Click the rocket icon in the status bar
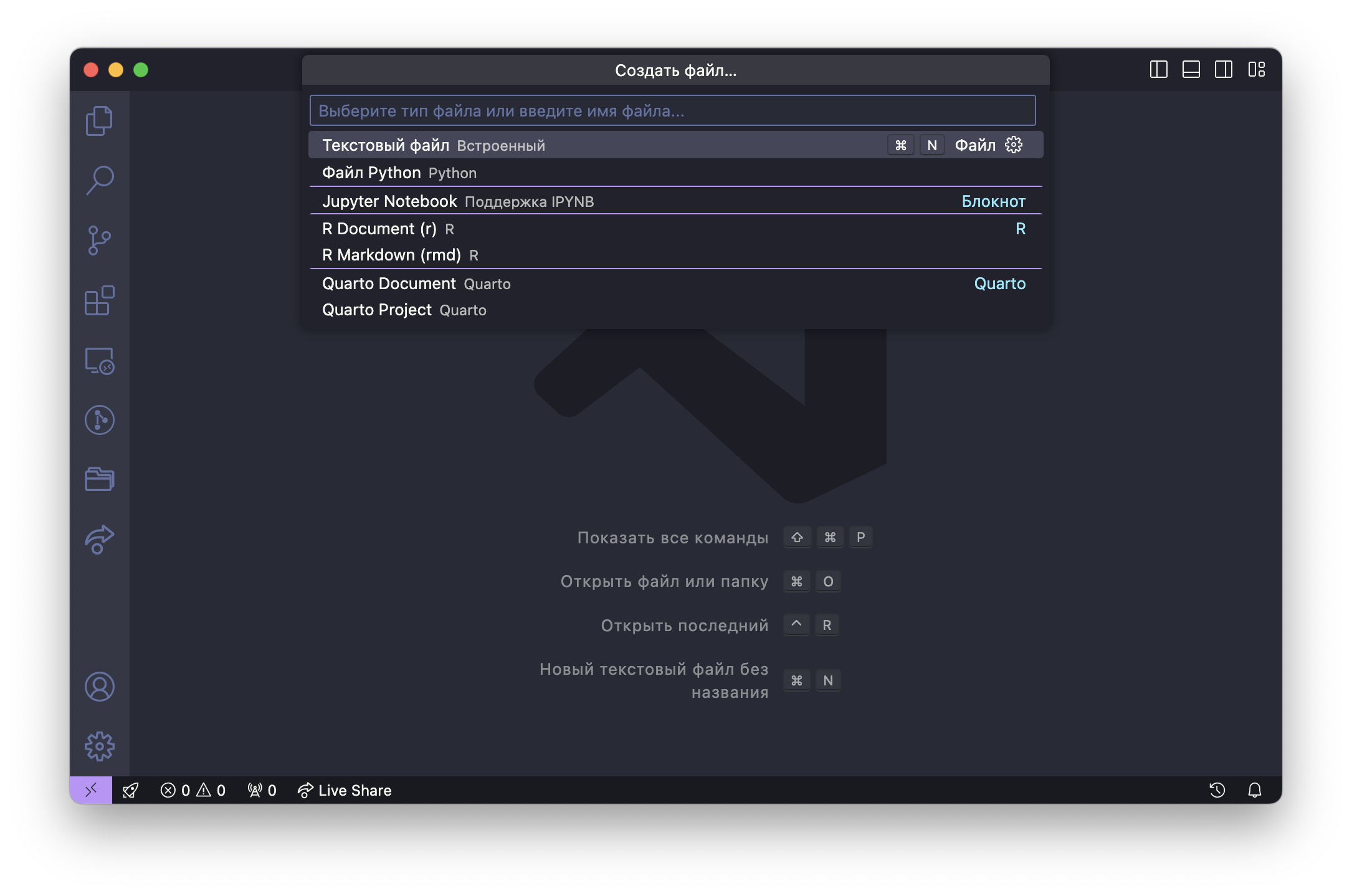This screenshot has height=896, width=1352. [131, 790]
